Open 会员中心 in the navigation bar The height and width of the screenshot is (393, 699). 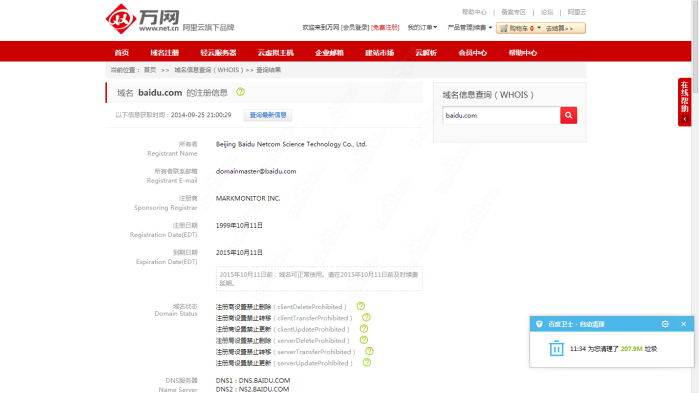pyautogui.click(x=473, y=53)
